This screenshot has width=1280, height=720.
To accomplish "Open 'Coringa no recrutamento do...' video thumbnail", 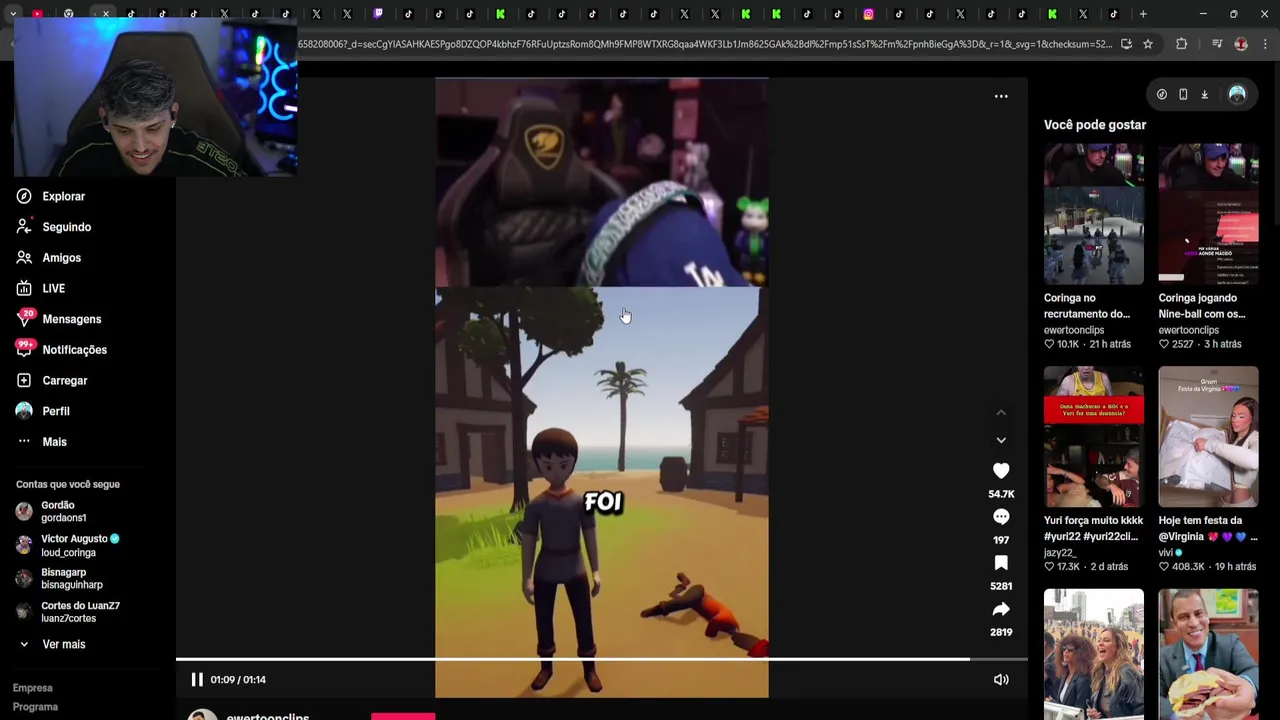I will [1094, 214].
